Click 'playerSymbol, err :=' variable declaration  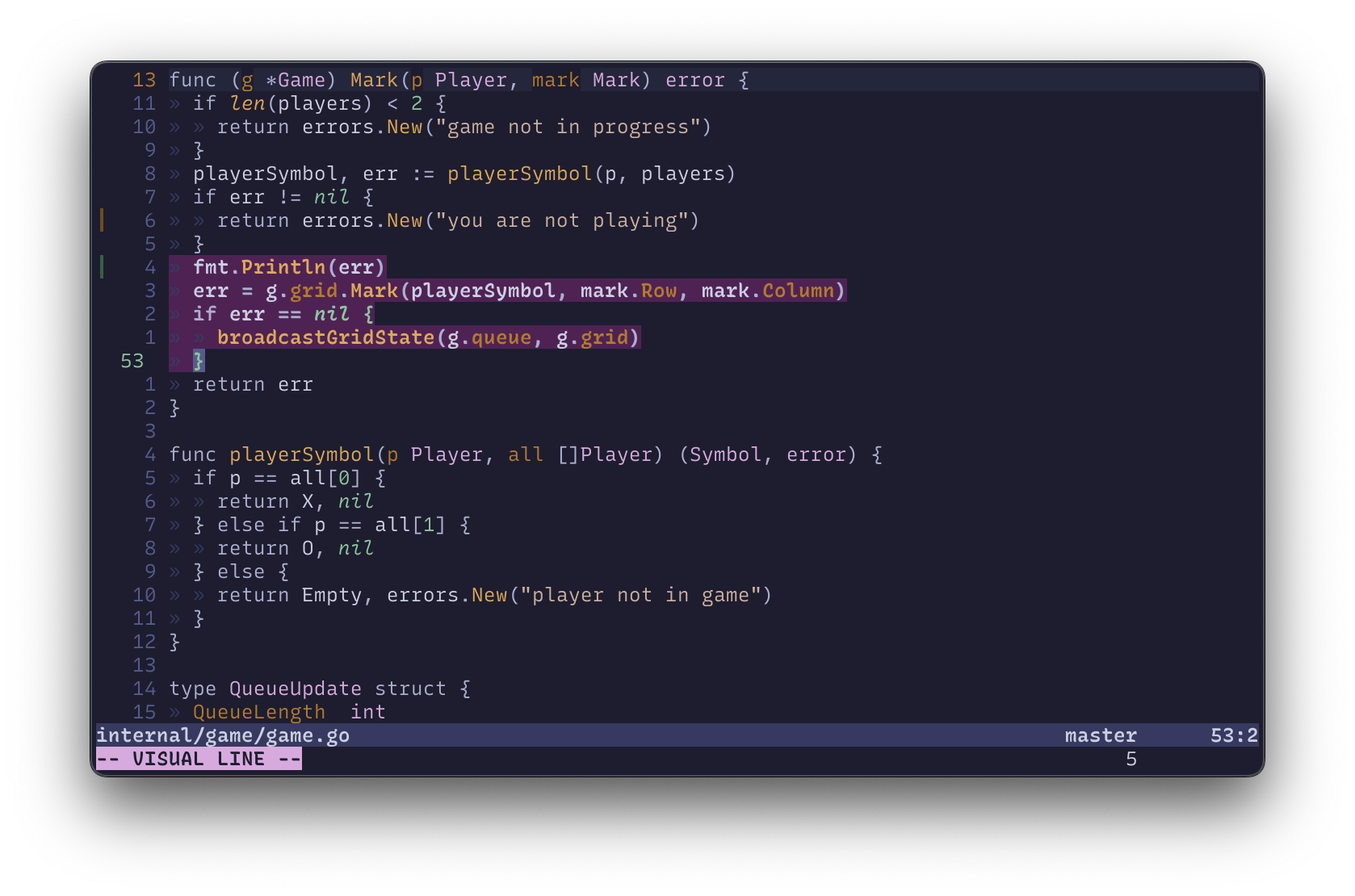coord(313,174)
